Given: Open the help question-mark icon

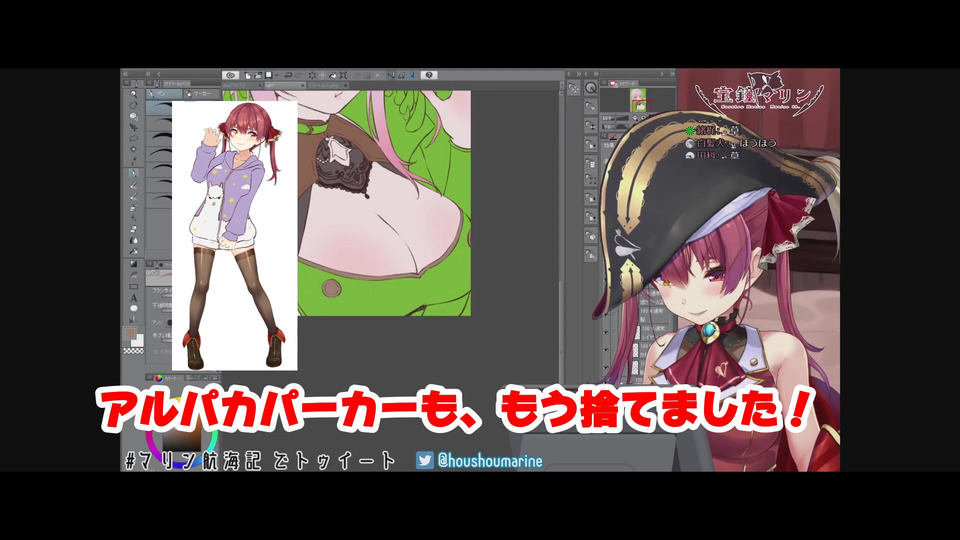Looking at the screenshot, I should click(429, 75).
